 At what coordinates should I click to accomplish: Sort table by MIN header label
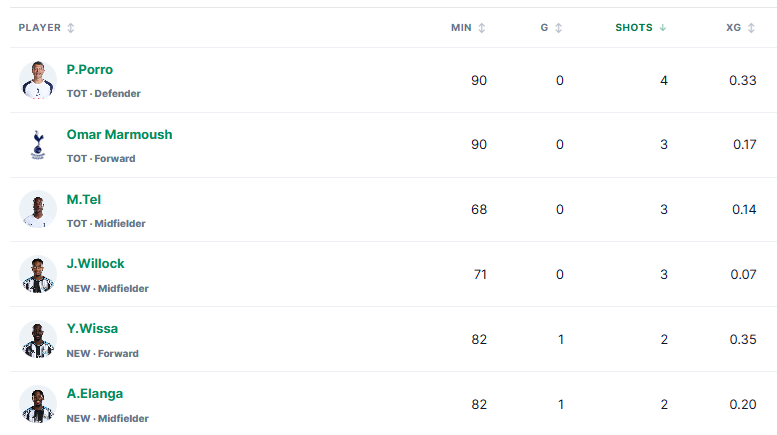pyautogui.click(x=461, y=28)
